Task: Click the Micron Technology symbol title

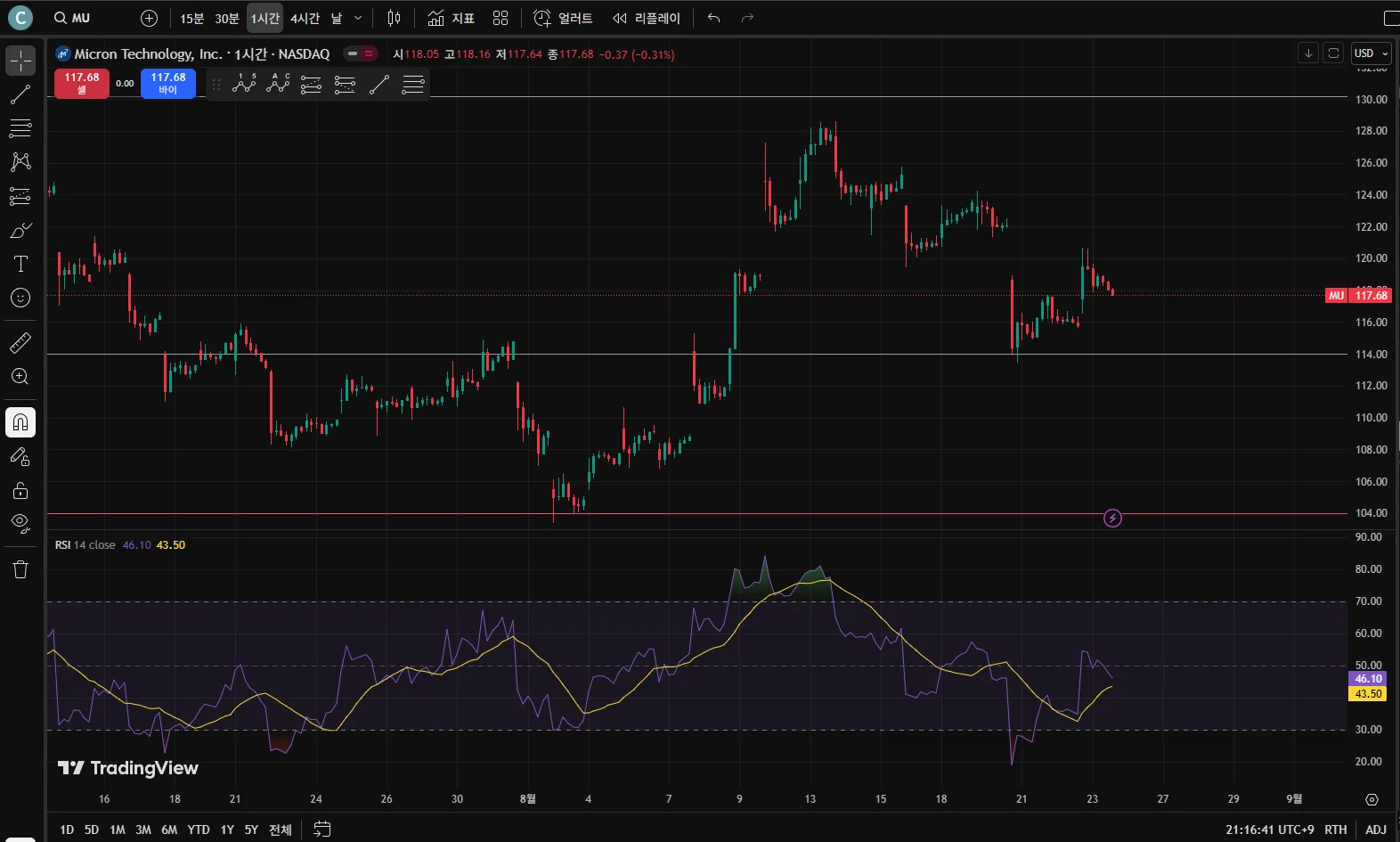Action: point(202,53)
